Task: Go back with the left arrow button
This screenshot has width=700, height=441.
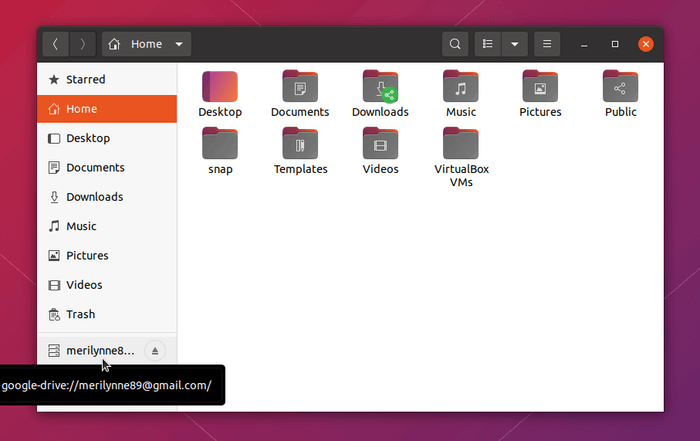Action: coord(55,44)
